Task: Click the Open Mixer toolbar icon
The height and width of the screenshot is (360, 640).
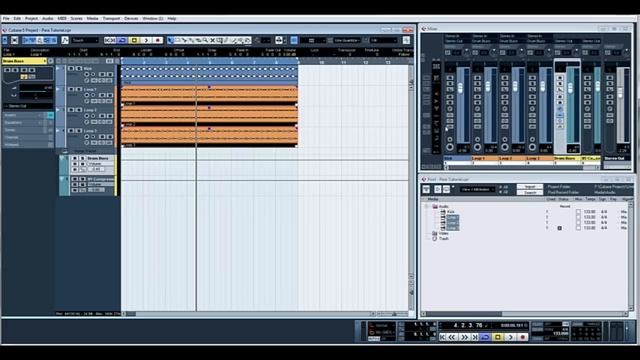Action: click(53, 40)
